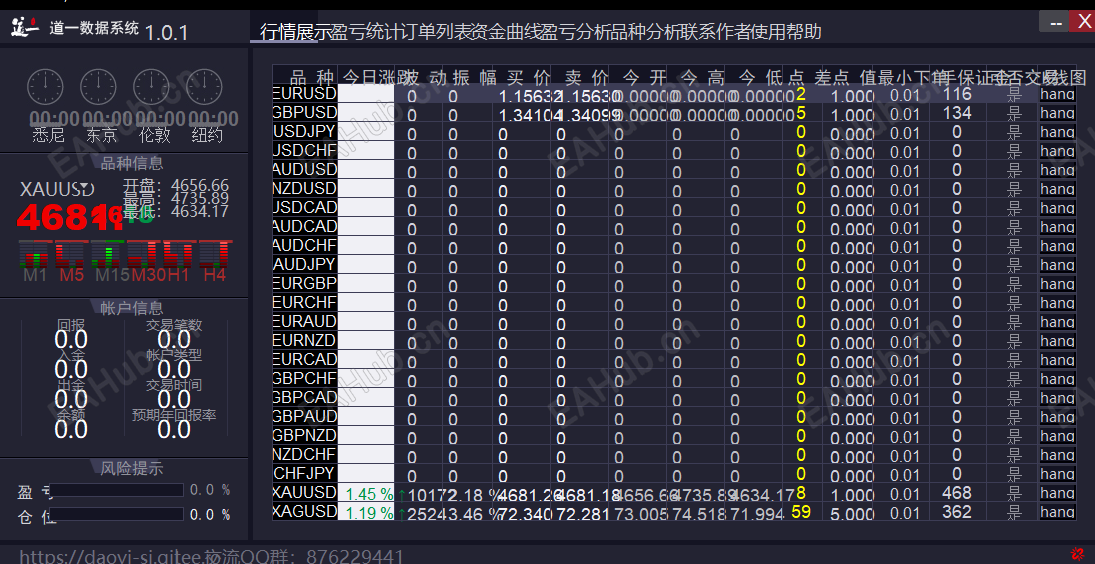Select the AUDCAD symbol cell
Viewport: 1095px width, 564px height.
(305, 226)
